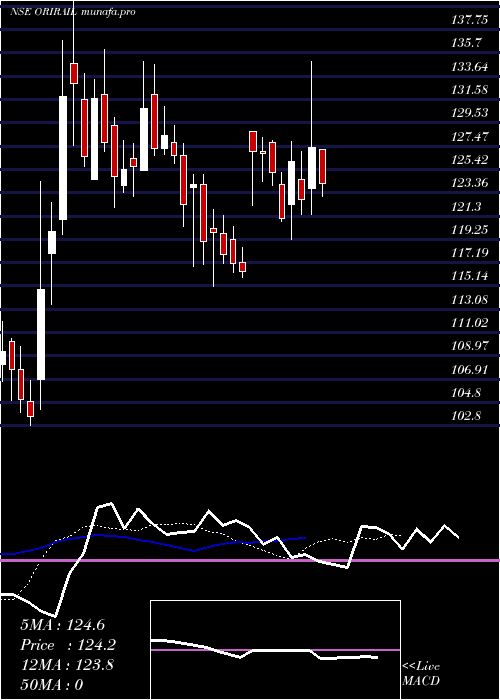Click the blue moving average line
The height and width of the screenshot is (700, 500).
[x=152, y=541]
